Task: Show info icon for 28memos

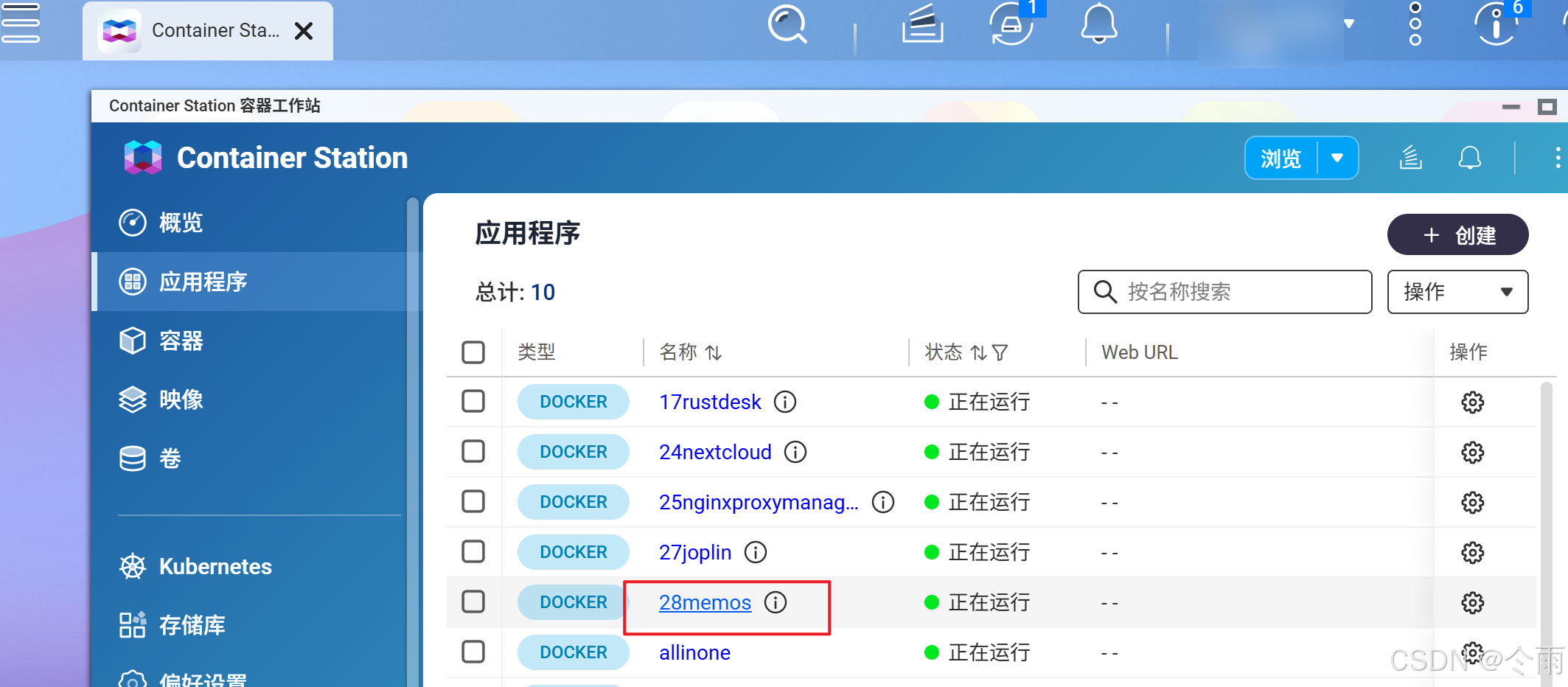Action: tap(776, 602)
